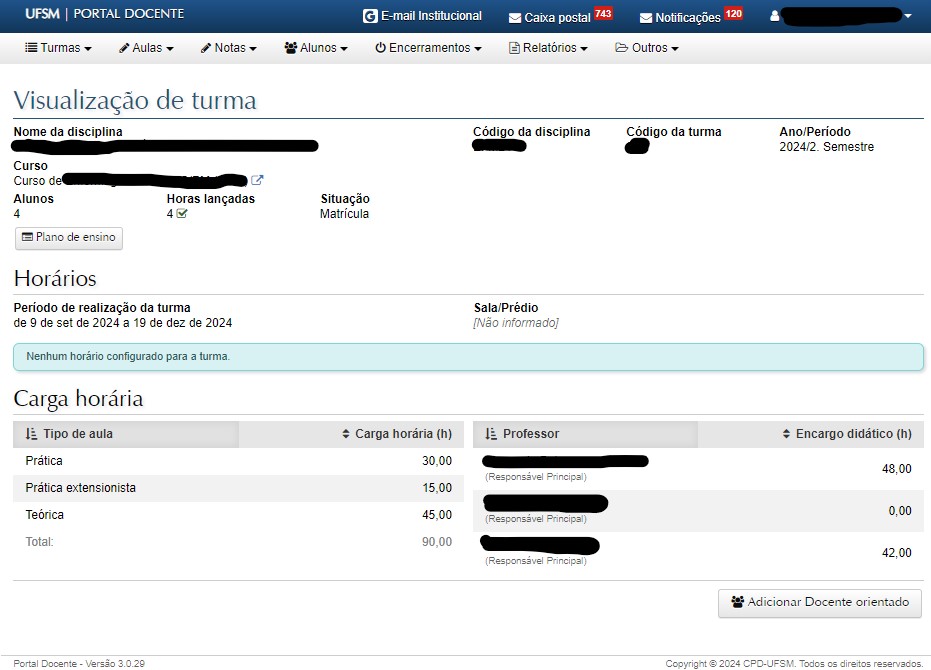
Task: Open the Notas menu
Action: (x=228, y=48)
